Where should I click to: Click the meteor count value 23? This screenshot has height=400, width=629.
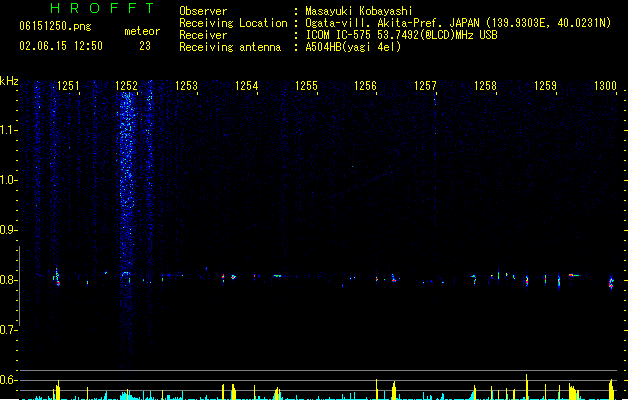tap(145, 46)
